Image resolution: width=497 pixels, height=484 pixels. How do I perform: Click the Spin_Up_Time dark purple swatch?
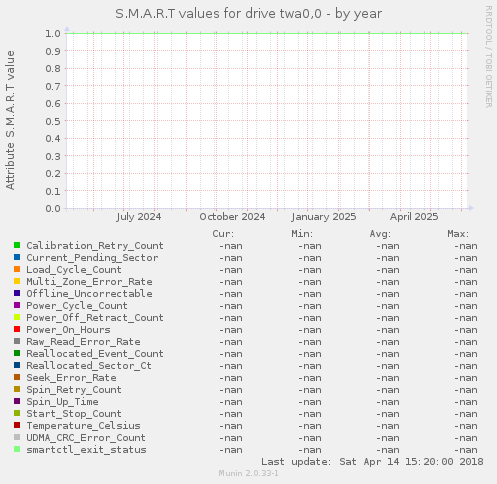17,401
